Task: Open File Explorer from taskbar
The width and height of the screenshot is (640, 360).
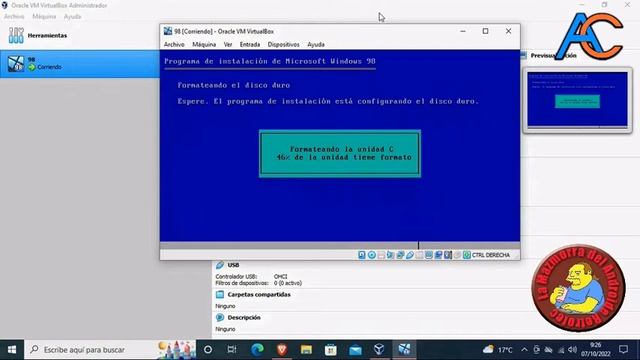Action: click(x=306, y=350)
